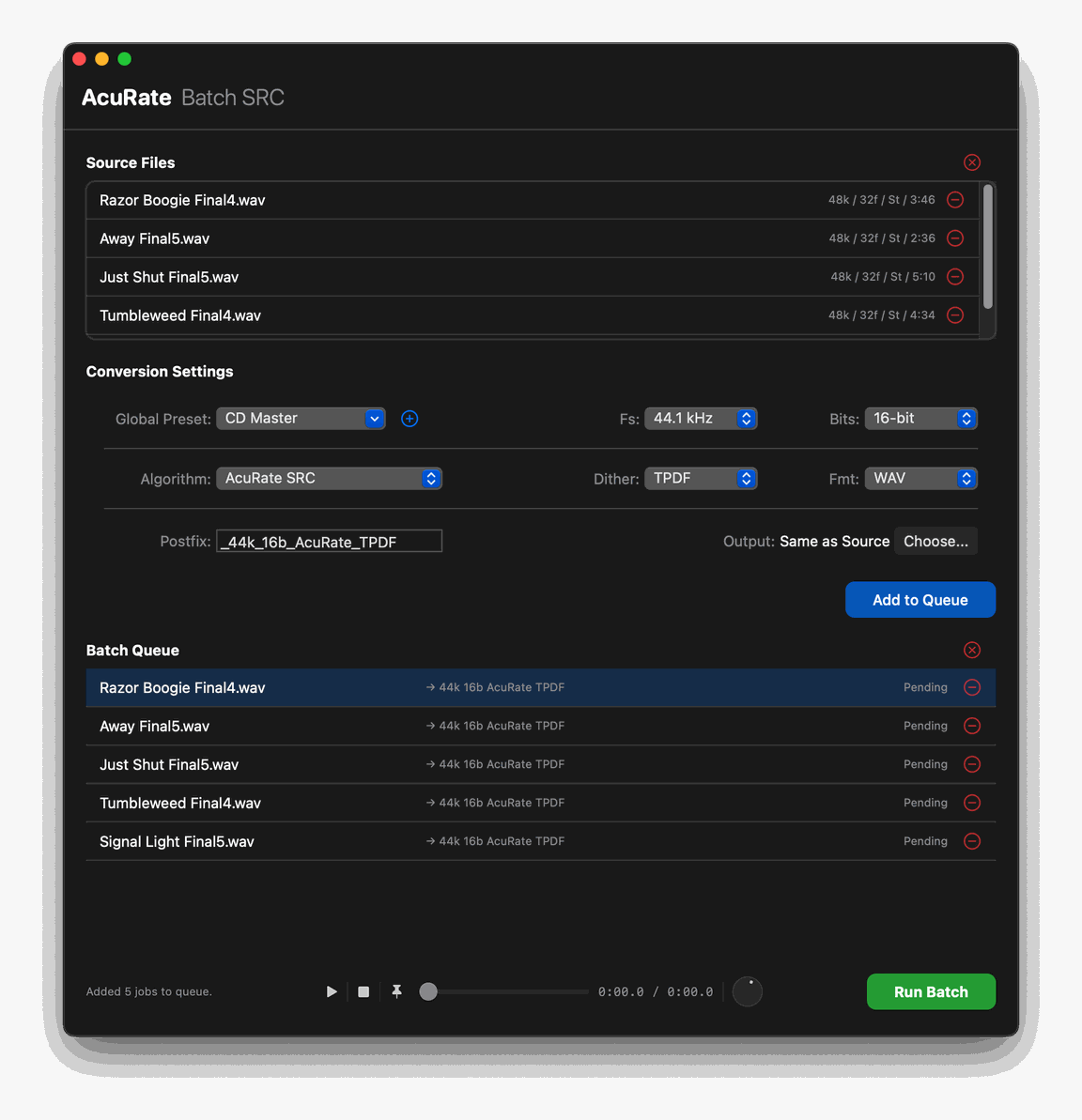The width and height of the screenshot is (1082, 1120).
Task: Click the preview volume knob
Action: coord(748,991)
